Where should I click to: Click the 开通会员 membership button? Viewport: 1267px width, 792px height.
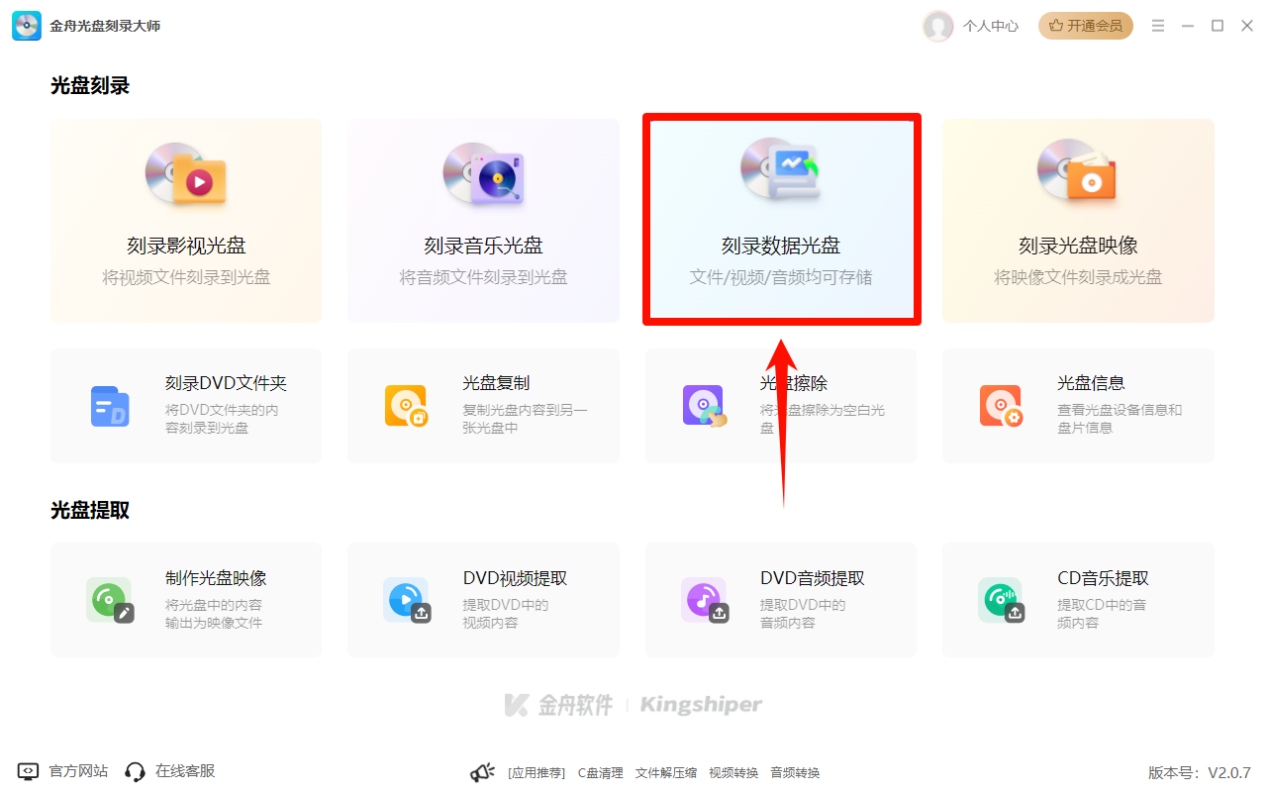(1086, 26)
